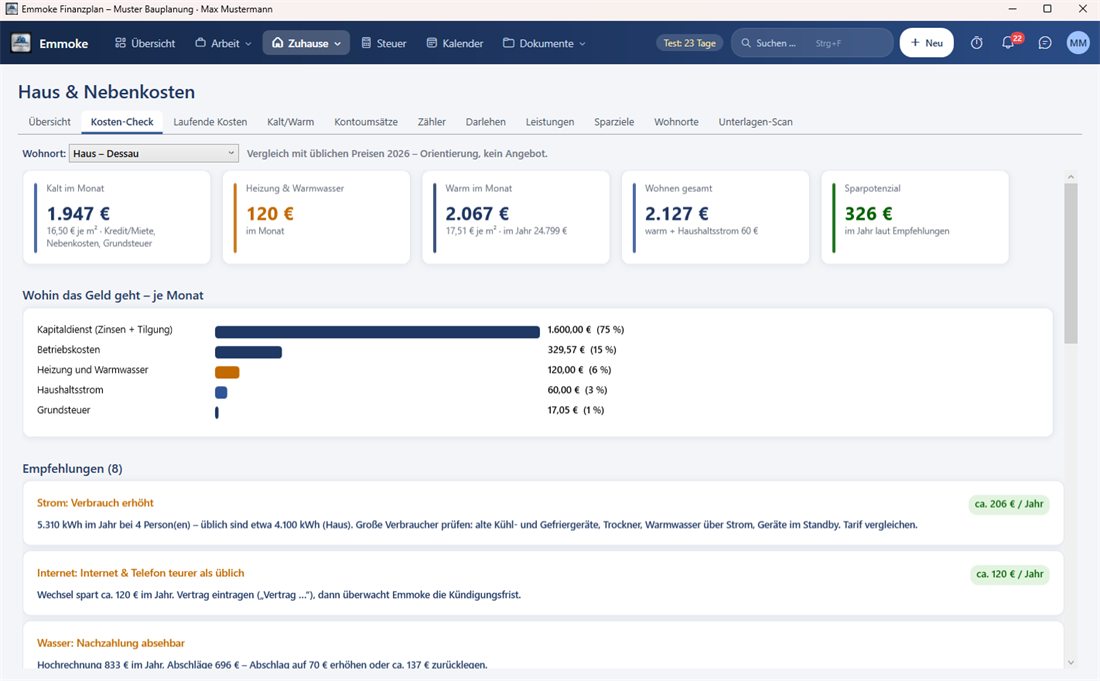Go to Übersicht in the top navigation

[145, 43]
